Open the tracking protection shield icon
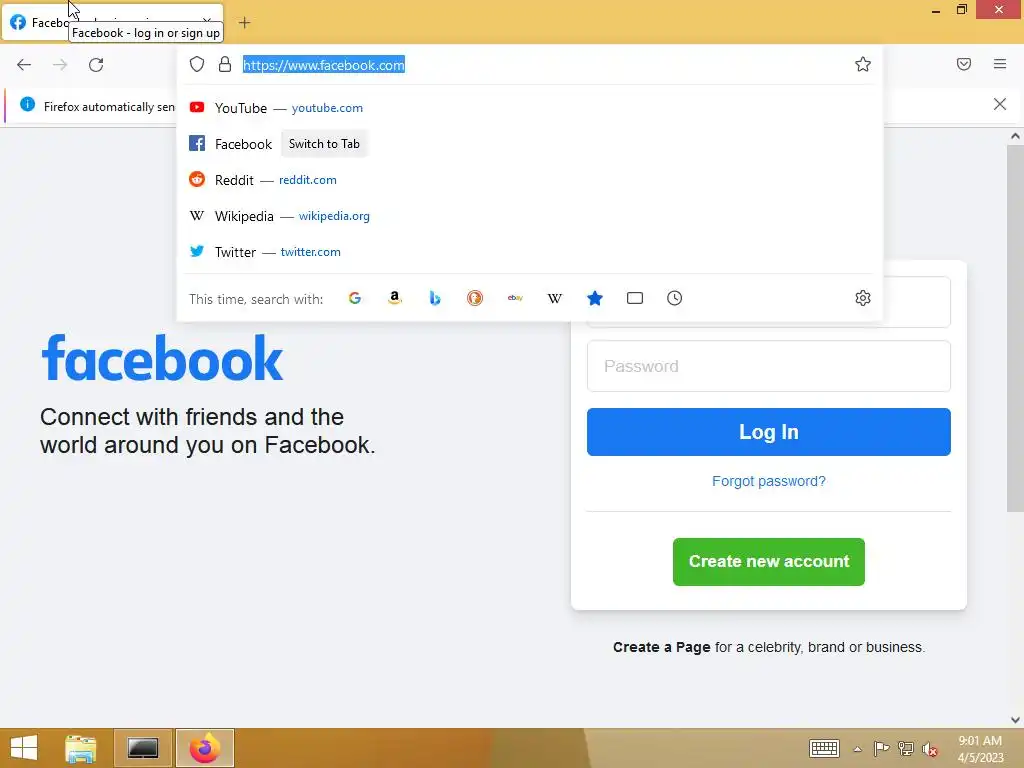The height and width of the screenshot is (768, 1024). pos(197,64)
